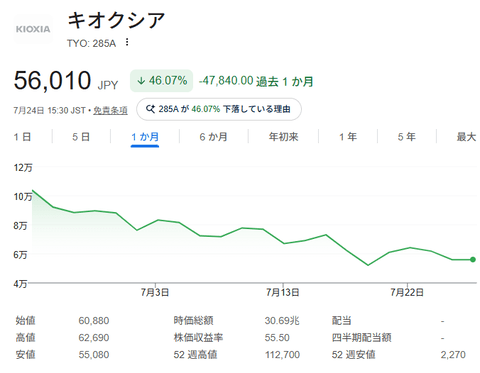Switch to the 6か月 range tab
The height and width of the screenshot is (373, 480).
(x=213, y=137)
